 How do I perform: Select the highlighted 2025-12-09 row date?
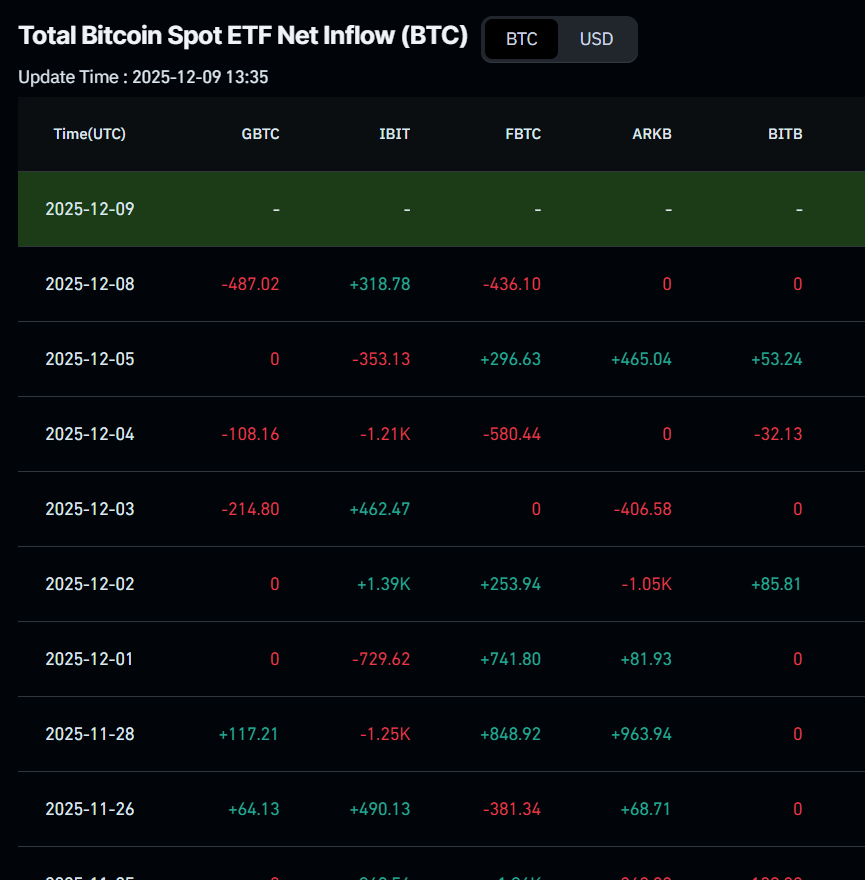[x=90, y=209]
